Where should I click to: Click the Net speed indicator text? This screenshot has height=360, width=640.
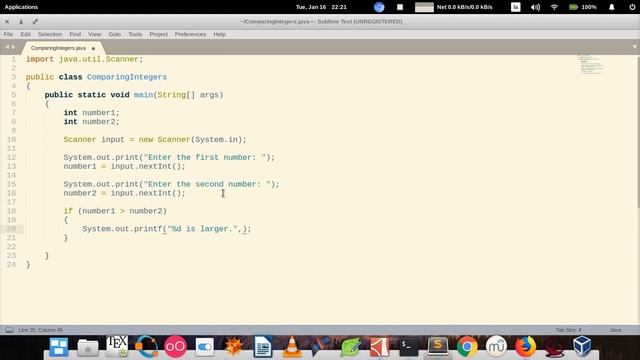click(464, 7)
